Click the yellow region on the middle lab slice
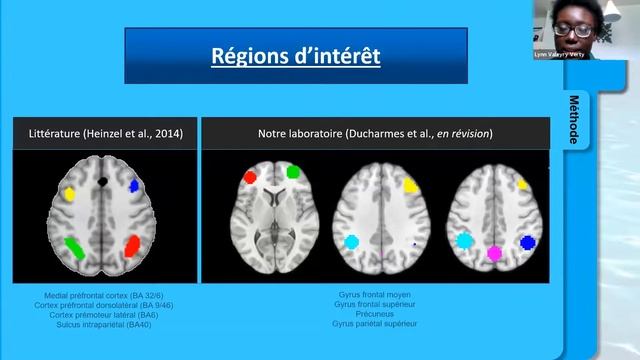 411,186
